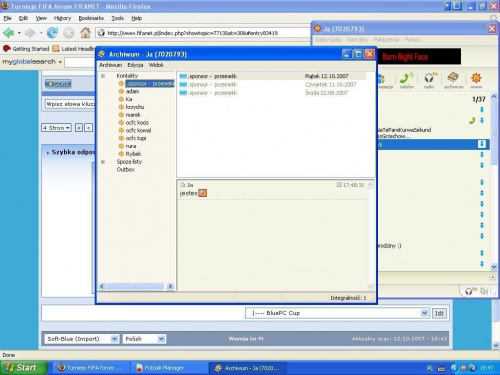
Task: Click the Firefox Back arrow button
Action: tap(9, 33)
